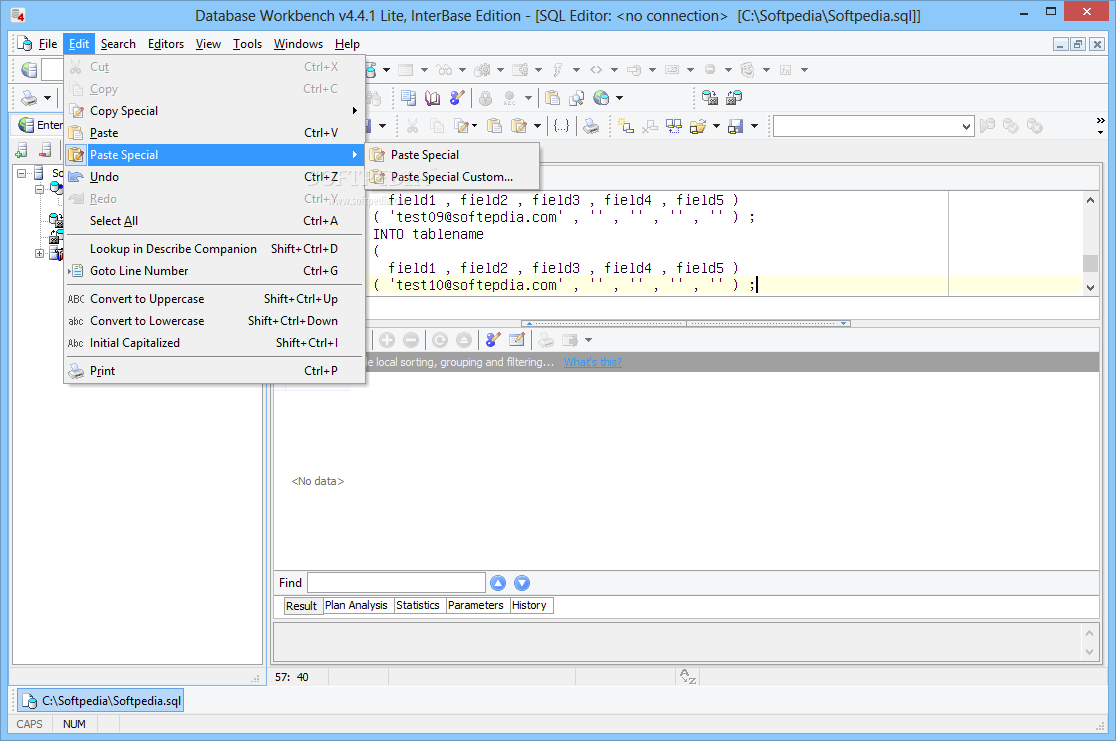Open the Windows menu
The height and width of the screenshot is (741, 1116).
click(298, 44)
